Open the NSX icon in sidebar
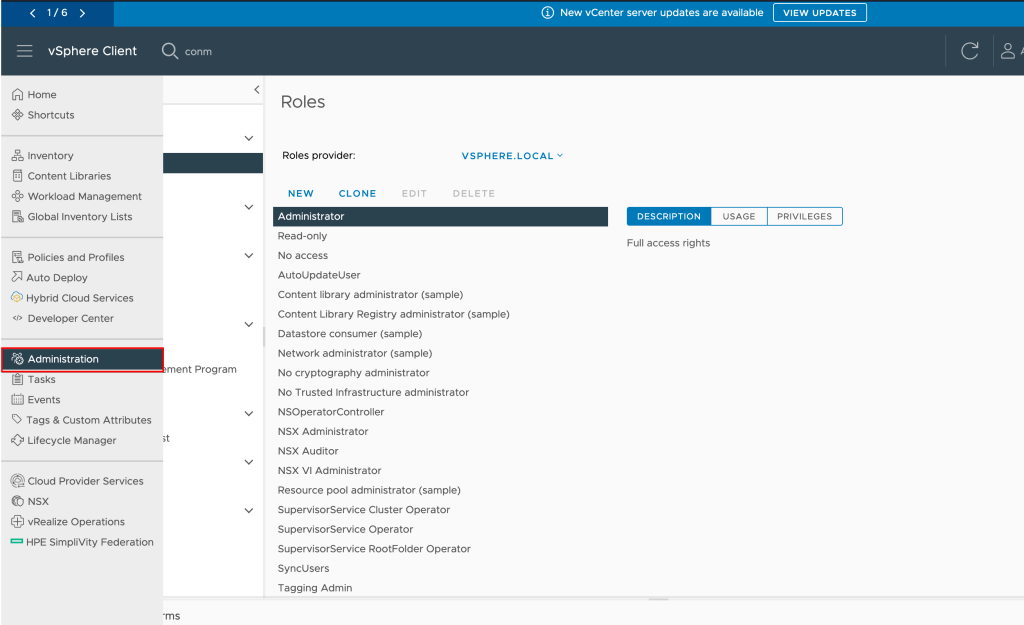The width and height of the screenshot is (1024, 625). click(x=17, y=502)
